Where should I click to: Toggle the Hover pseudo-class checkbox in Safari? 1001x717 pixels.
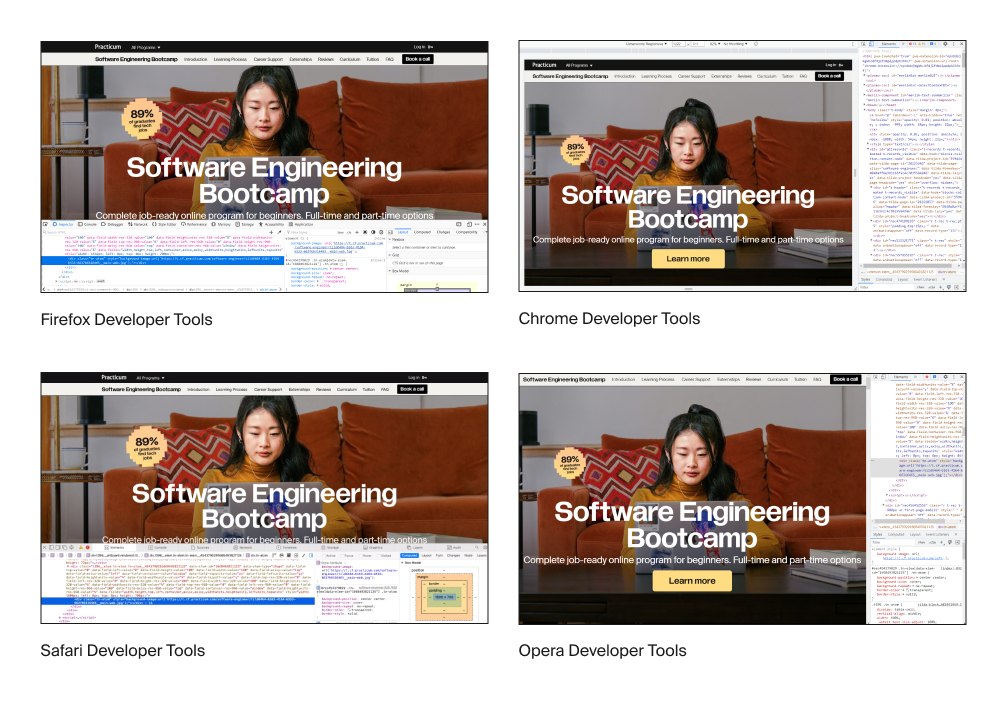click(362, 555)
